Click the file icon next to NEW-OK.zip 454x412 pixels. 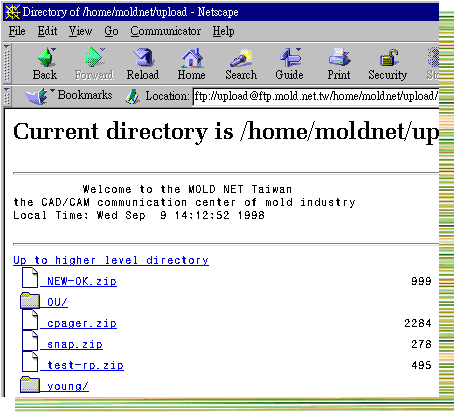[30, 278]
